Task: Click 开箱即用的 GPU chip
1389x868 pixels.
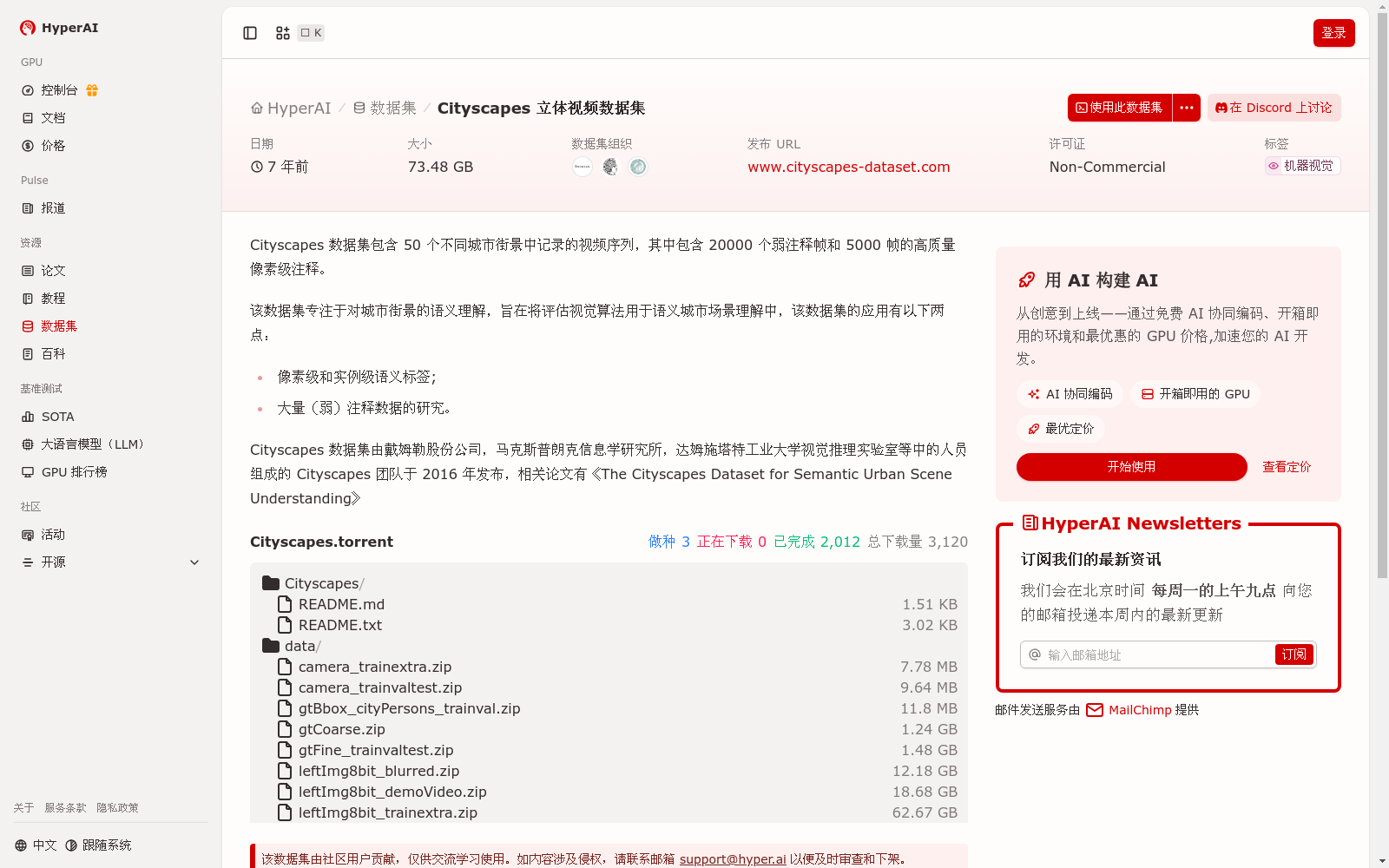Action: pyautogui.click(x=1195, y=394)
